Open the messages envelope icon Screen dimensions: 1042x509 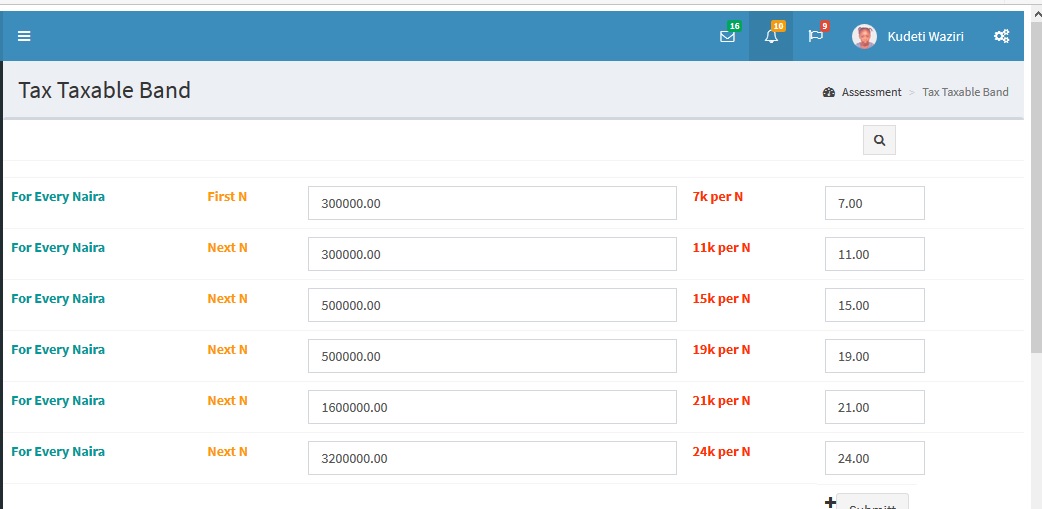(x=727, y=36)
